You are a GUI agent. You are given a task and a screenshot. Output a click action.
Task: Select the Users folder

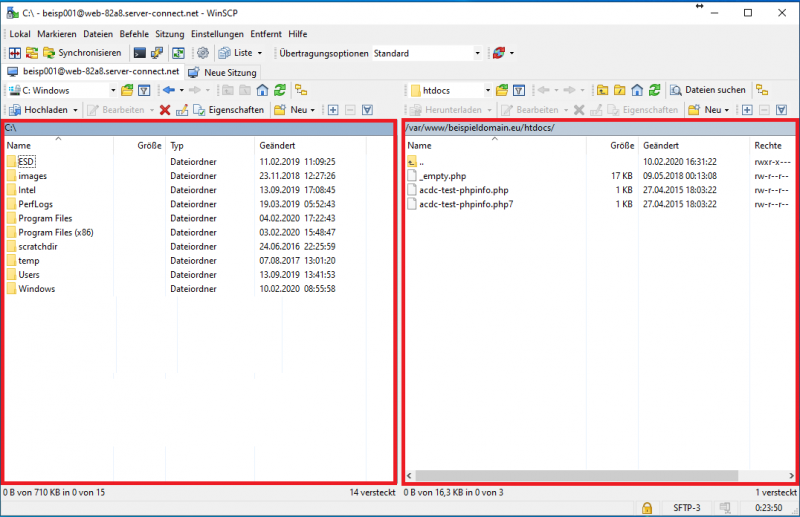(29, 275)
